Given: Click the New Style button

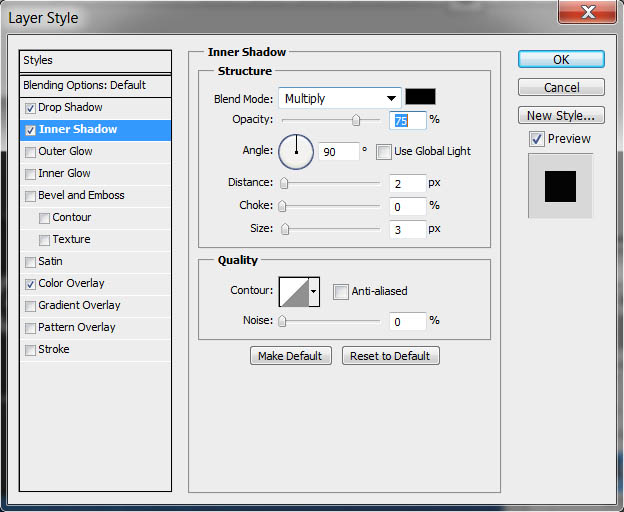Looking at the screenshot, I should click(561, 115).
